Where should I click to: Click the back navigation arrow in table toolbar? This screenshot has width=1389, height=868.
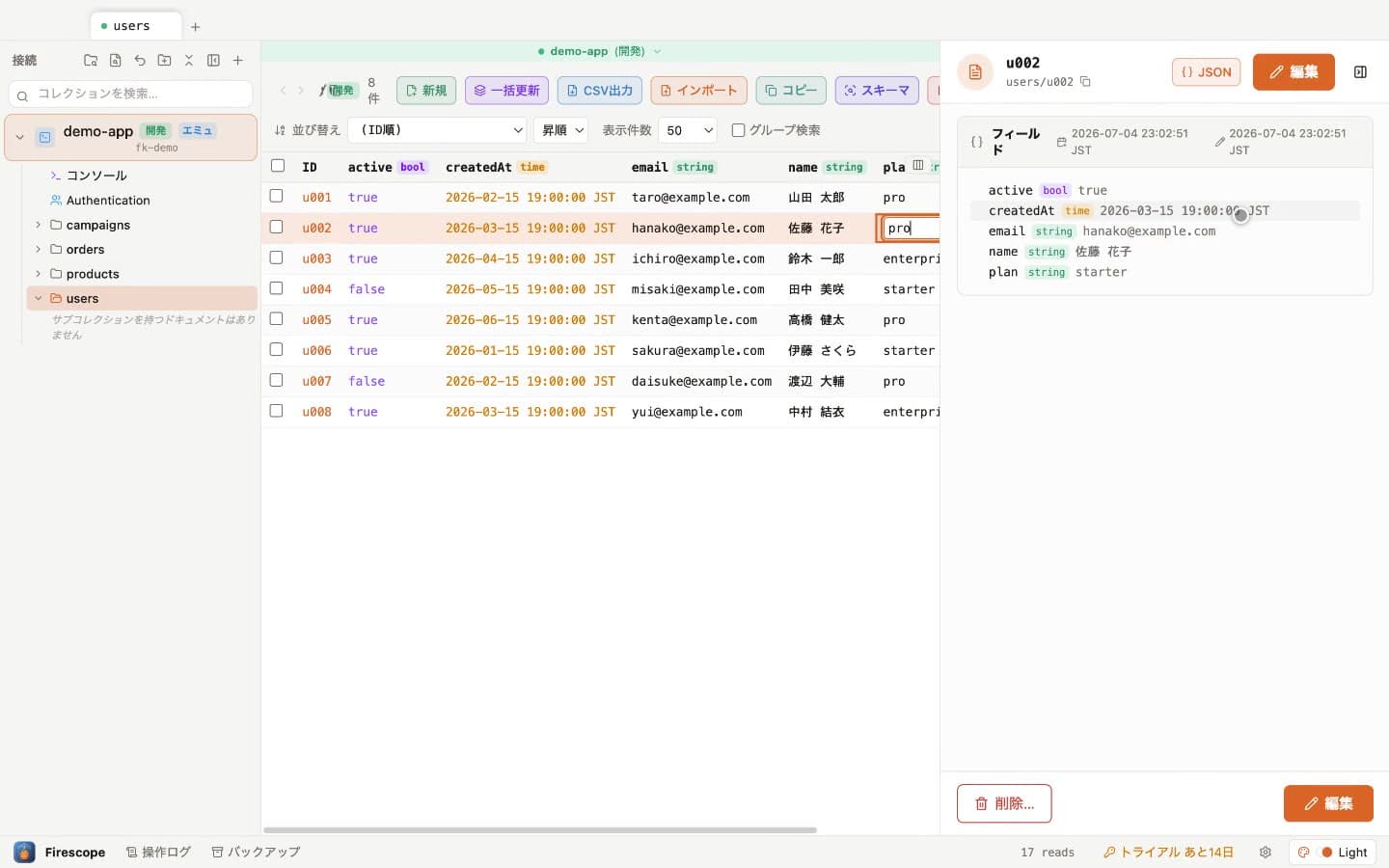(283, 90)
